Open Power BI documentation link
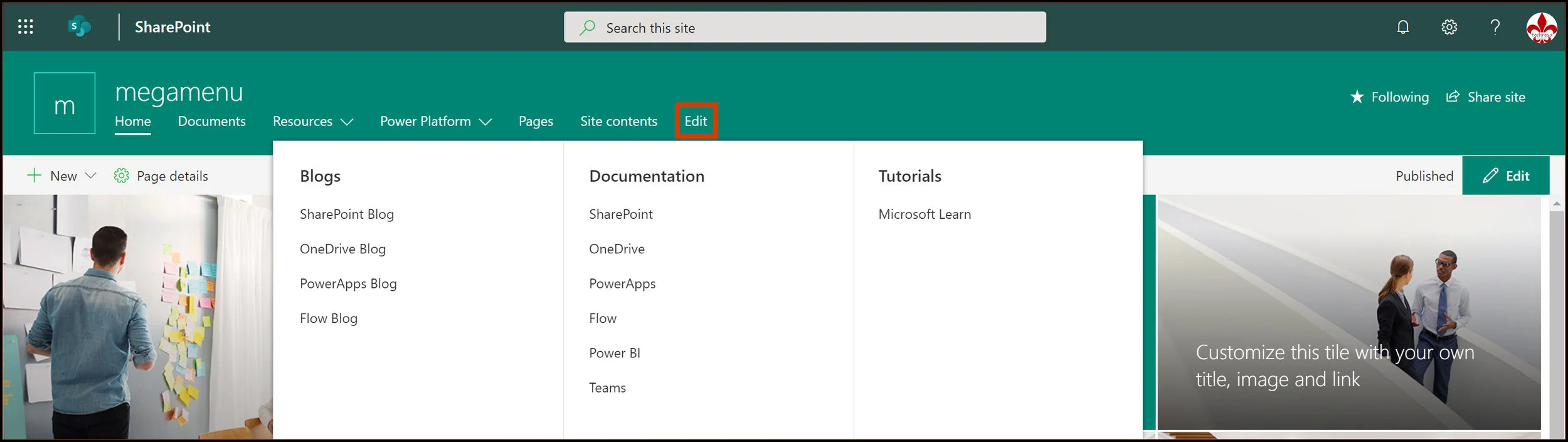The height and width of the screenshot is (442, 1568). (615, 353)
